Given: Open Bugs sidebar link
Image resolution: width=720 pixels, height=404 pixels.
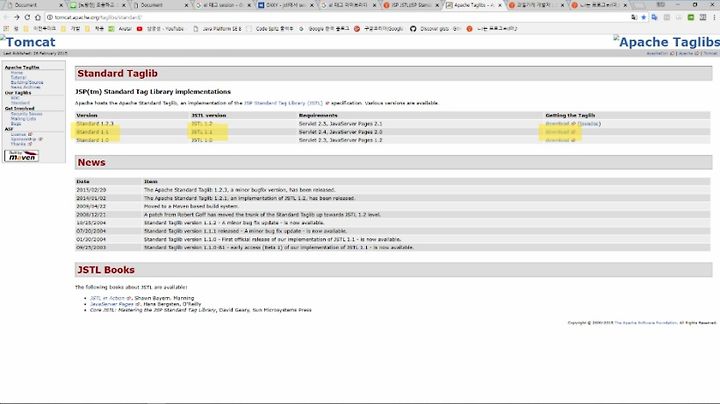Looking at the screenshot, I should (16, 123).
